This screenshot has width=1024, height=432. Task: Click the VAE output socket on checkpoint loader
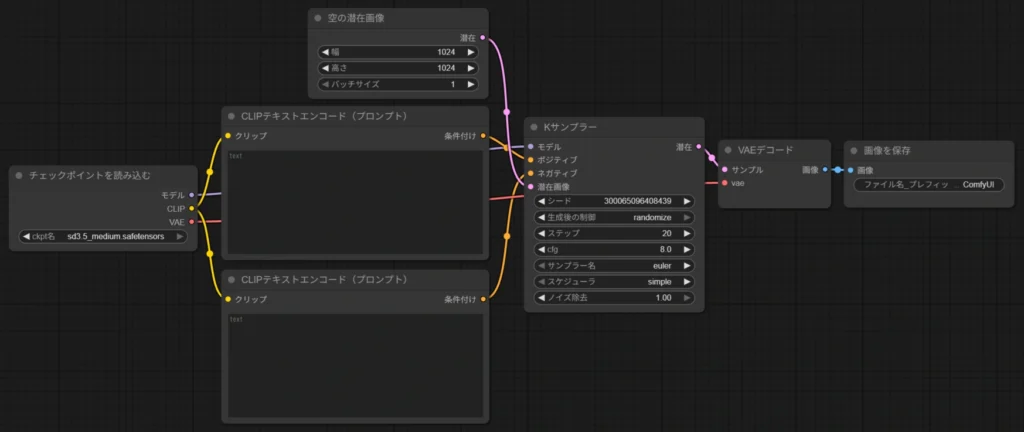[x=191, y=223]
